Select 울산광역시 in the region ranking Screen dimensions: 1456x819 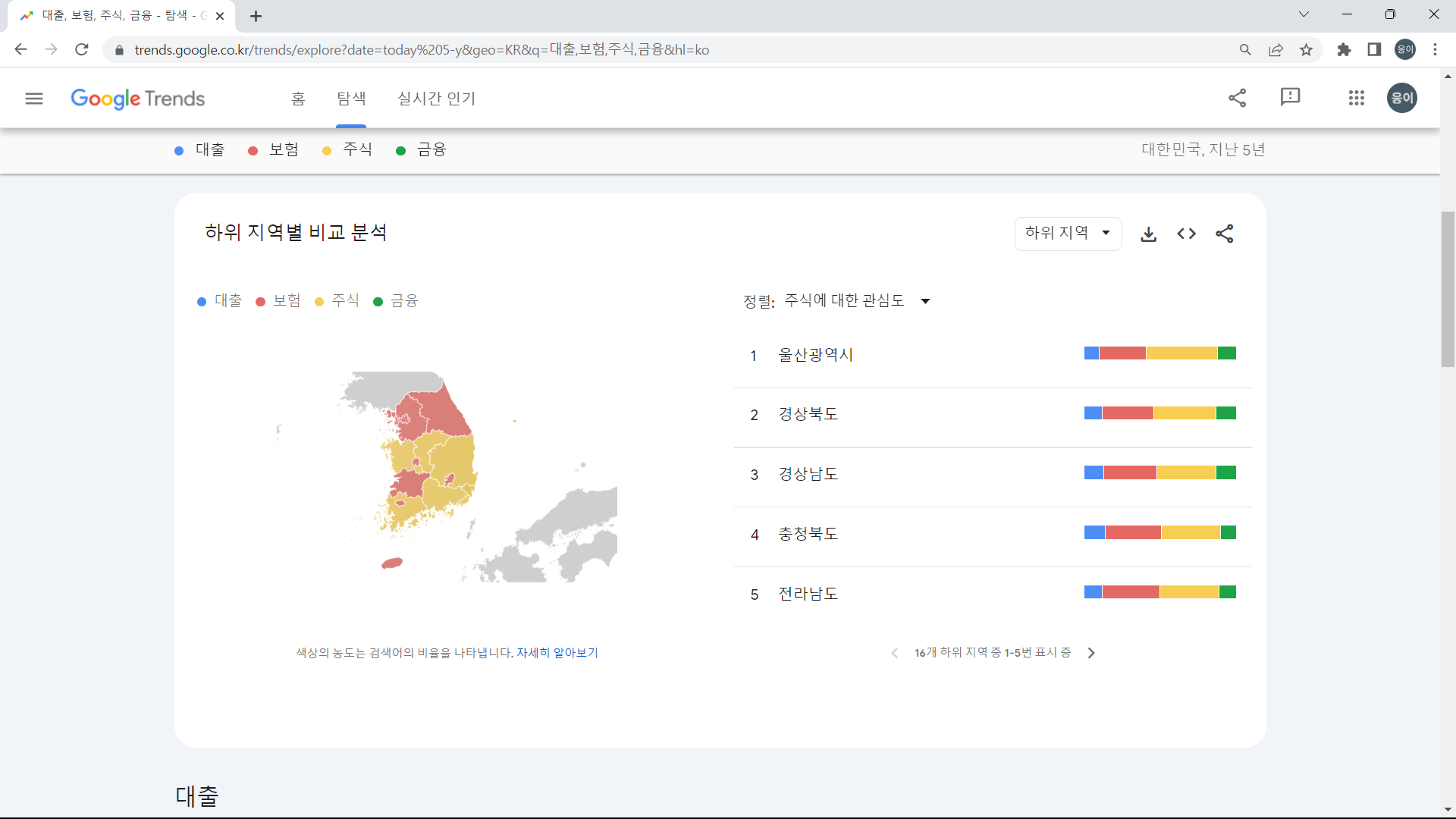pos(814,354)
